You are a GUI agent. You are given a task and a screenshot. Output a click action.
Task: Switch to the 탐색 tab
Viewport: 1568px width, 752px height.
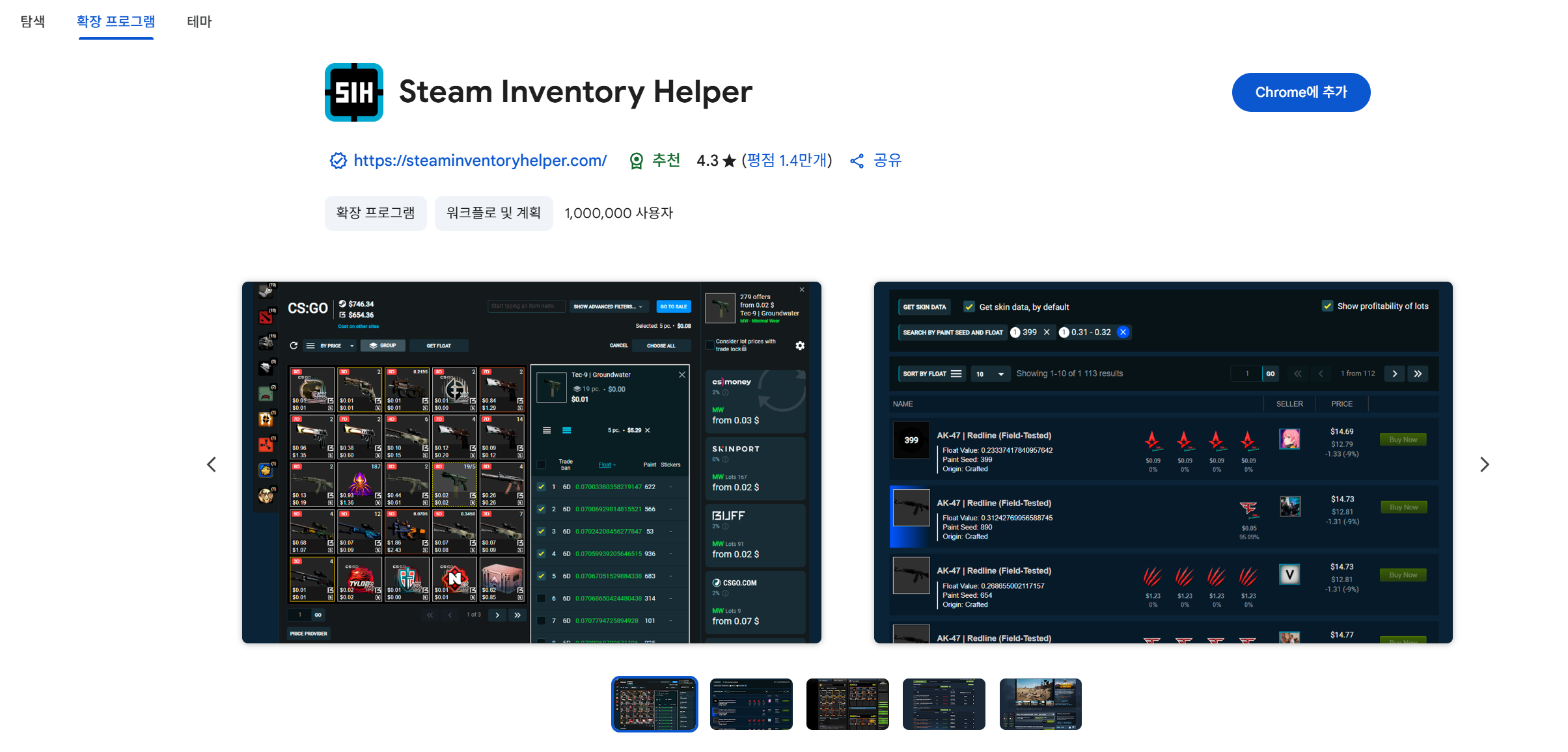[33, 21]
